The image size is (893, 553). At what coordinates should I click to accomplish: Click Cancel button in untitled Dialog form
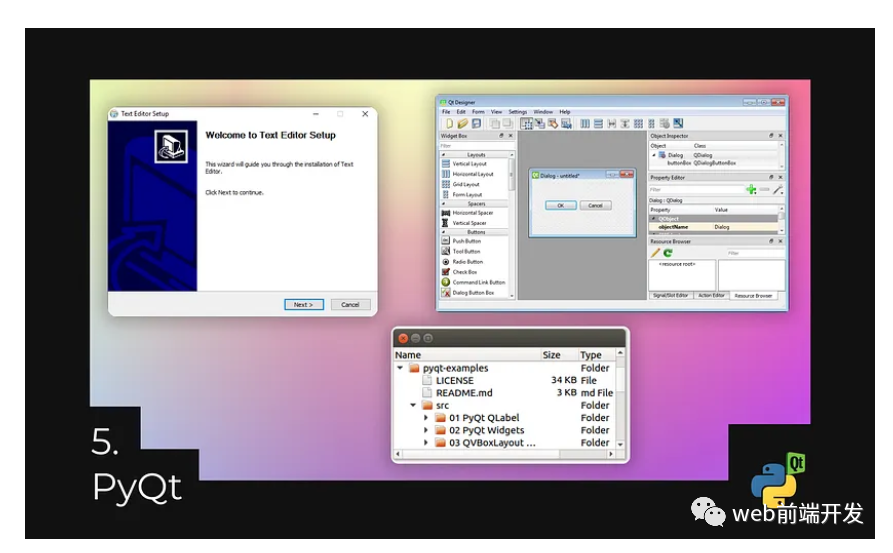point(595,205)
